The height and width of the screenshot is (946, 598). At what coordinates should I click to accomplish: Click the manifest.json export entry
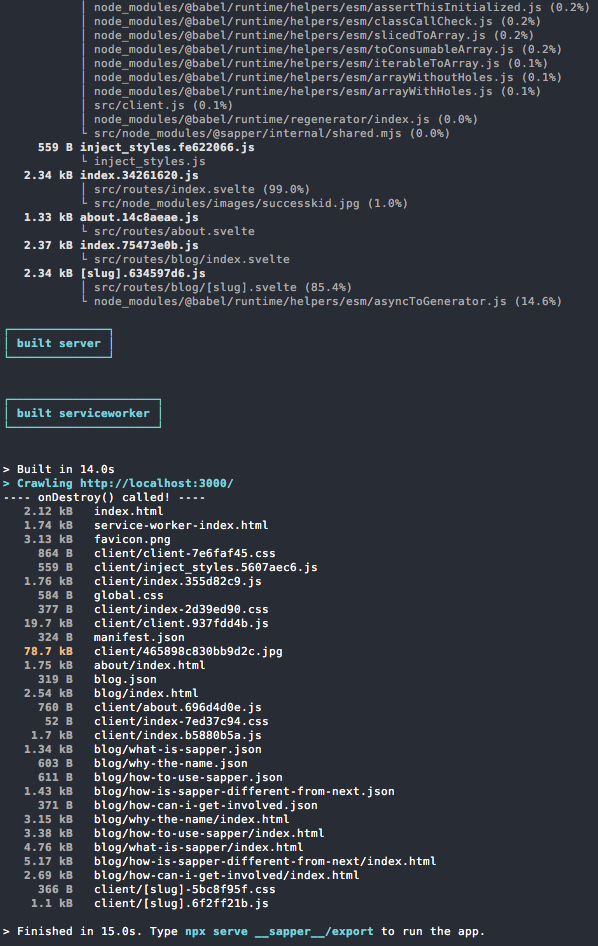point(139,637)
